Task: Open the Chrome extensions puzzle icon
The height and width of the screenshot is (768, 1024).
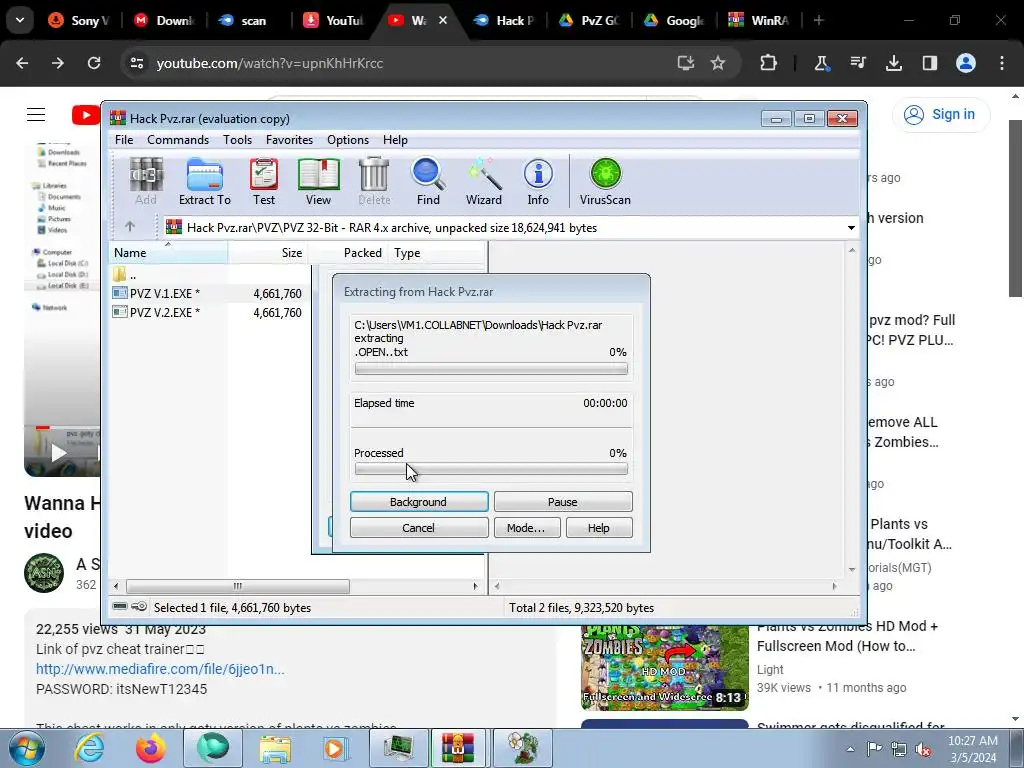Action: tap(769, 63)
